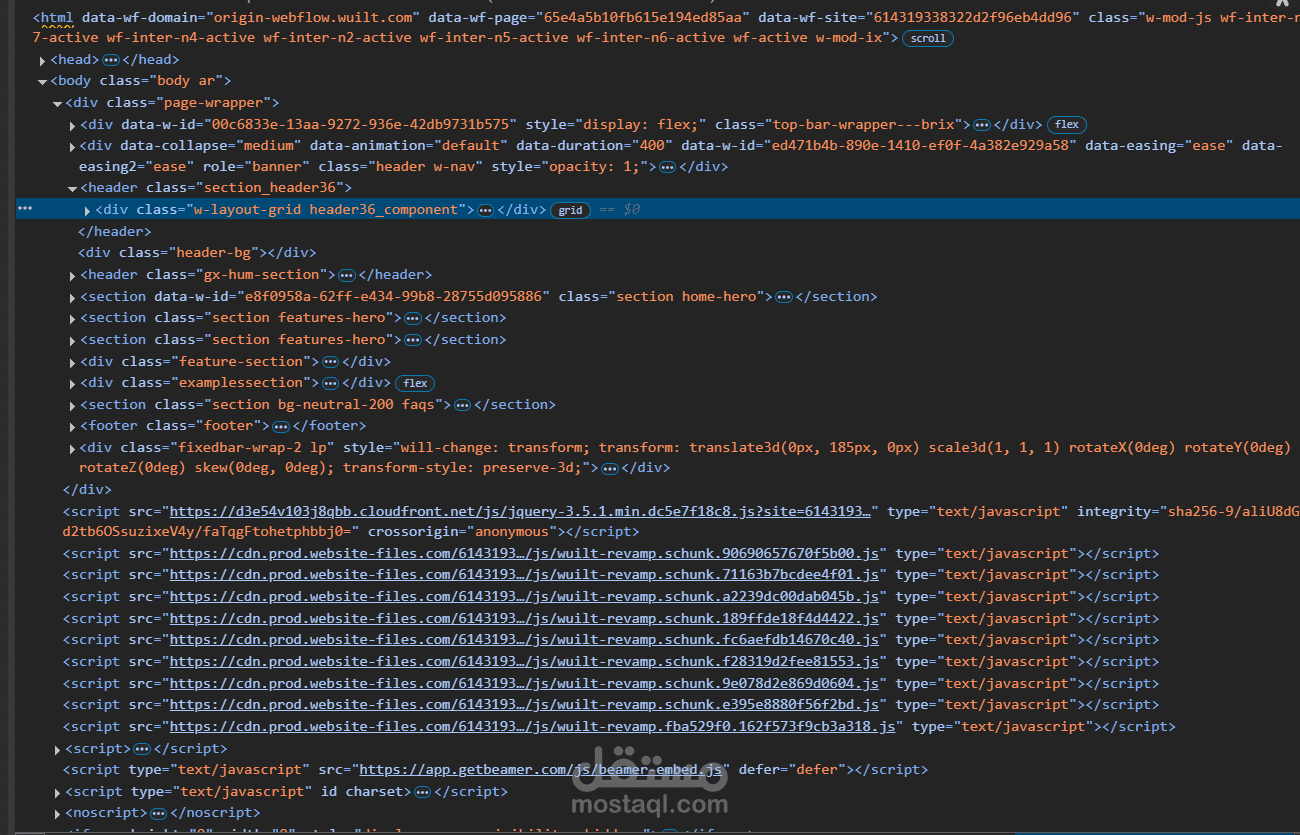Click the scroll badge on html element
This screenshot has height=835, width=1300.
928,39
